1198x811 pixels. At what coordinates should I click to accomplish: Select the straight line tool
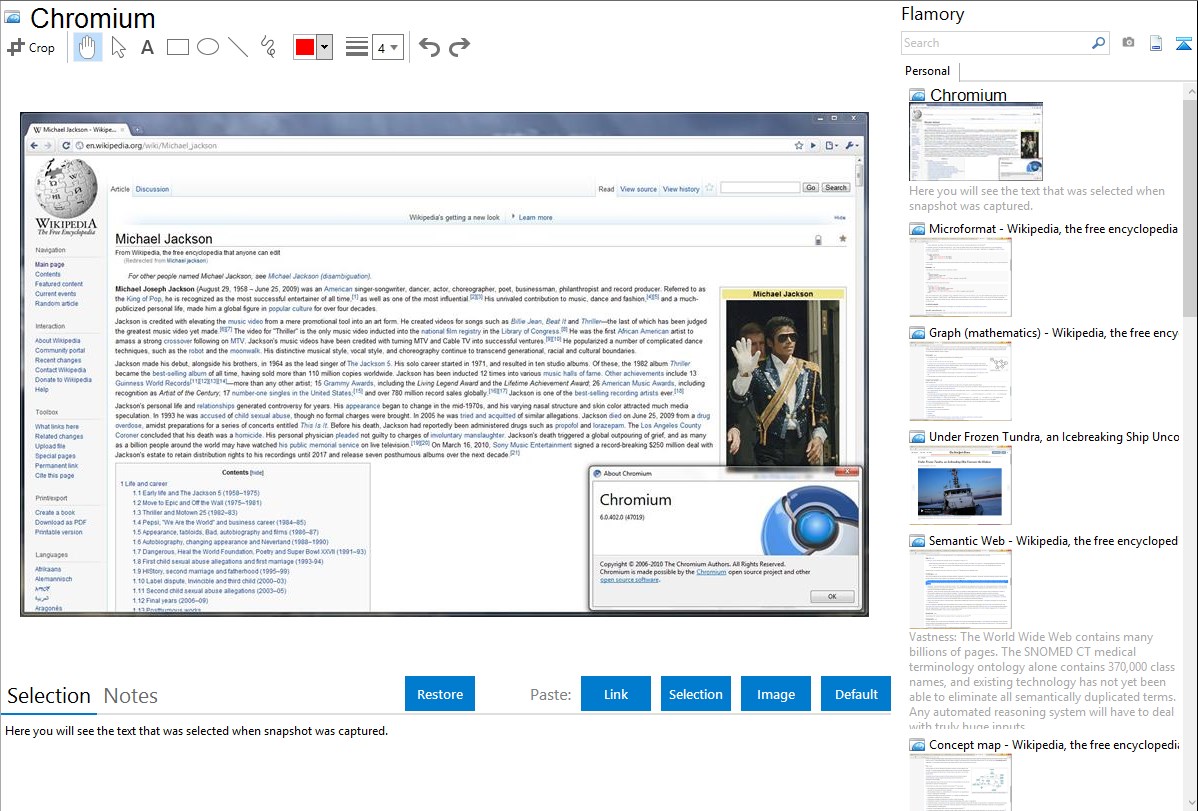point(238,47)
